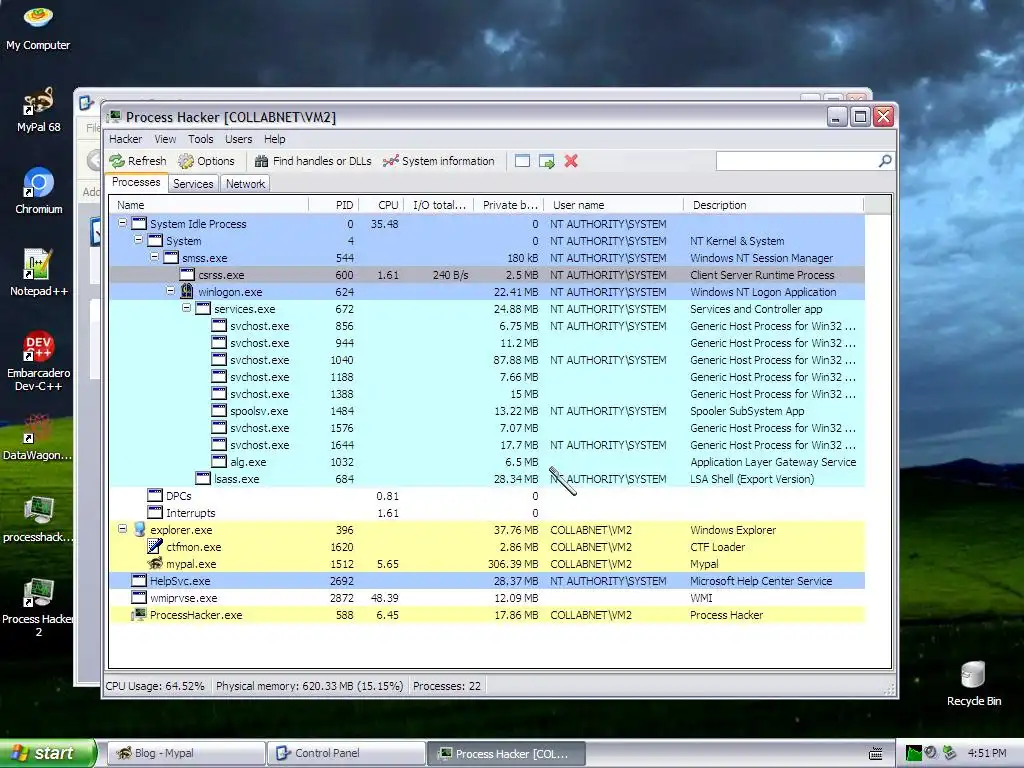Sort by the CPU column header
The image size is (1024, 768).
click(381, 205)
